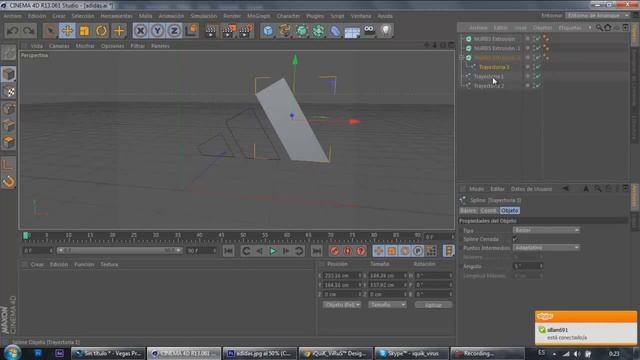The width and height of the screenshot is (640, 360).
Task: Open the Tipo spline type dropdown
Action: pos(546,230)
